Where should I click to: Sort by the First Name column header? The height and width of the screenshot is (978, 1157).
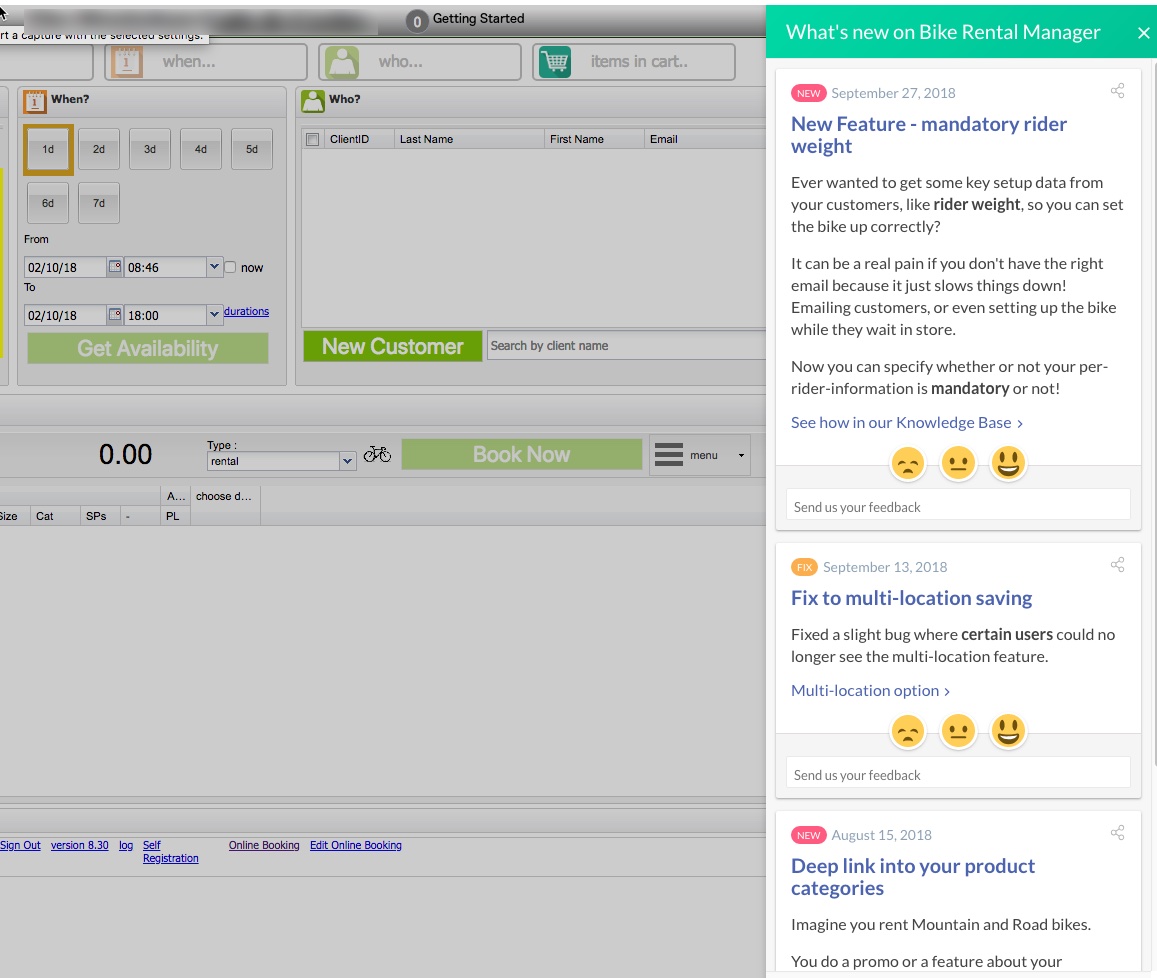pyautogui.click(x=593, y=140)
